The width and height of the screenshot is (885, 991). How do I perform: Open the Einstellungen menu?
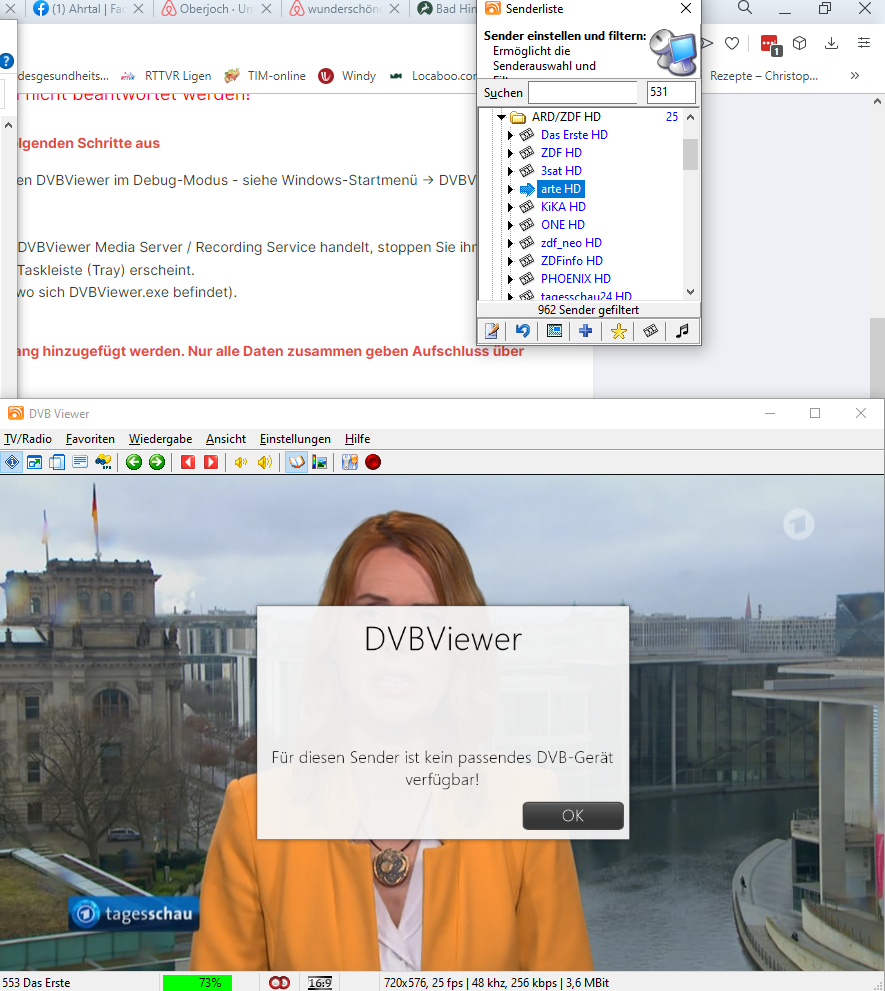pos(295,439)
